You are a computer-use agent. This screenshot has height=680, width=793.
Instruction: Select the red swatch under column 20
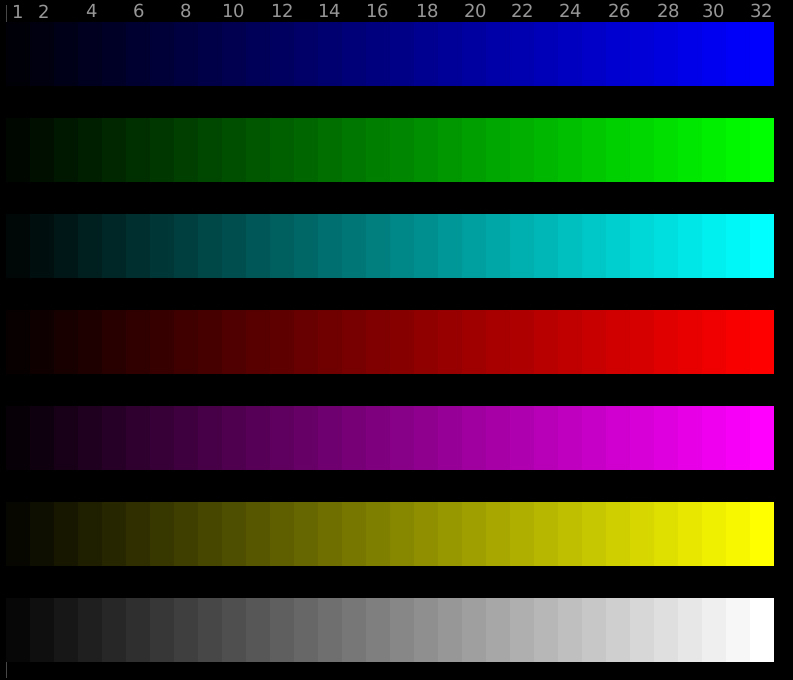(474, 342)
